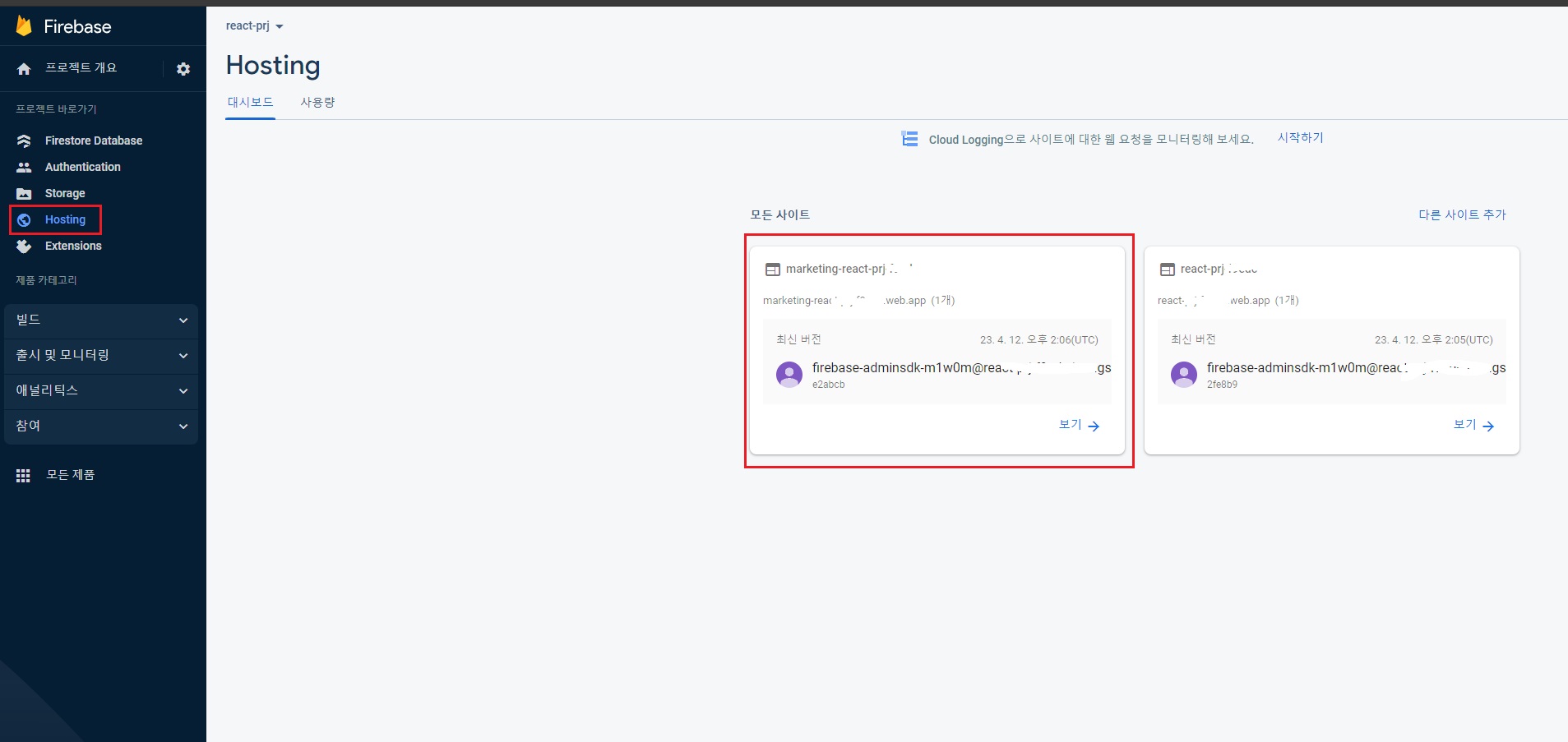Switch to the 대시보드 tab

pos(251,103)
